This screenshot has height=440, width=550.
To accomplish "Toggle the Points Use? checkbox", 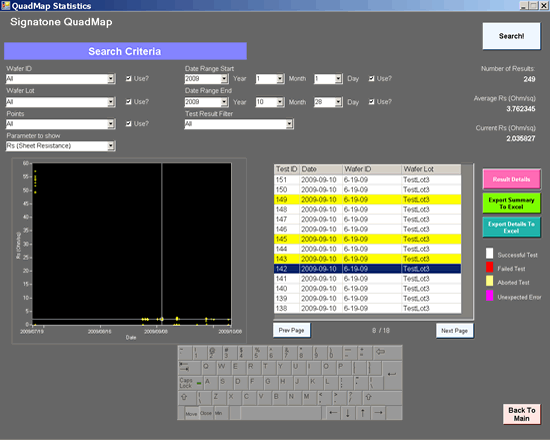I will click(129, 124).
